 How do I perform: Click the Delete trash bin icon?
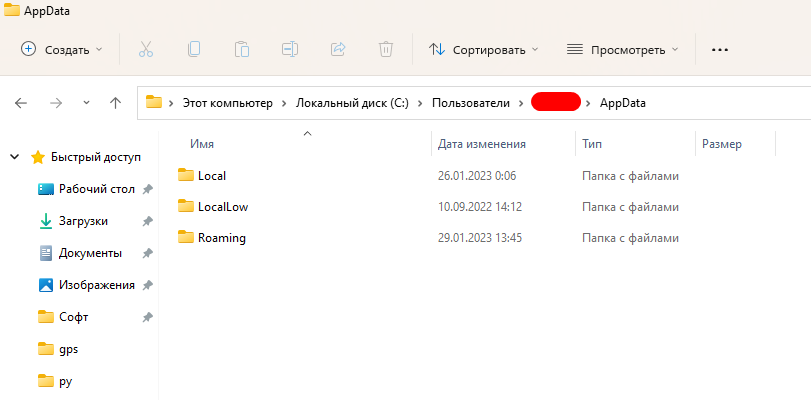pyautogui.click(x=386, y=49)
